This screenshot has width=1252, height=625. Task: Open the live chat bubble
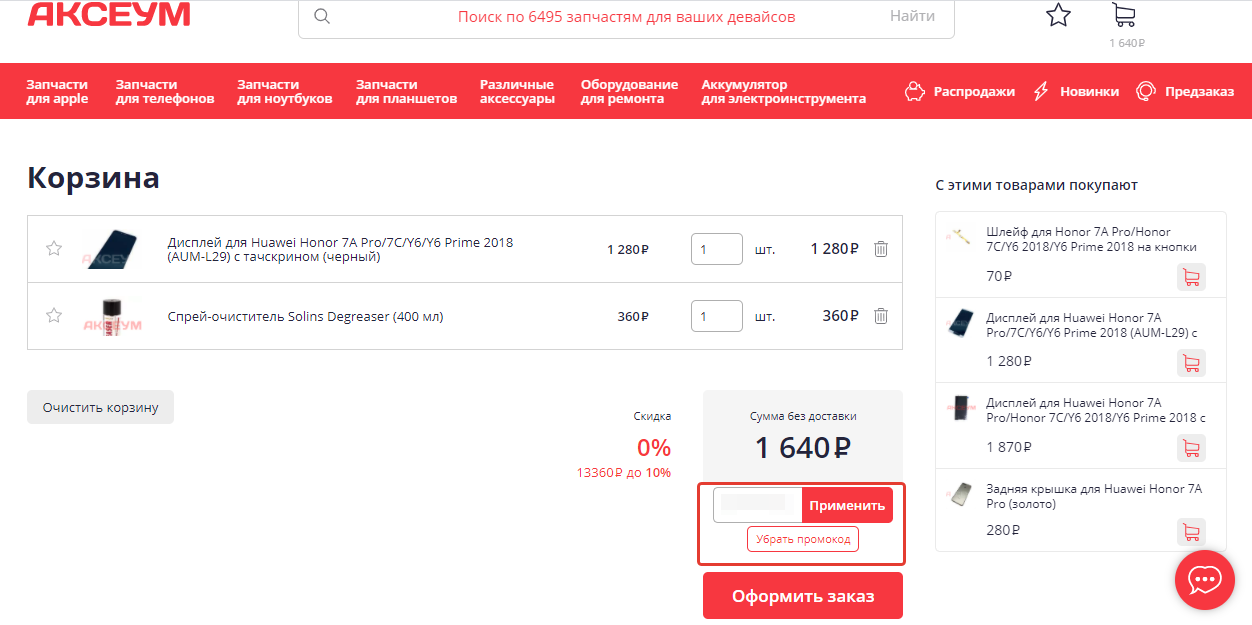[1204, 579]
